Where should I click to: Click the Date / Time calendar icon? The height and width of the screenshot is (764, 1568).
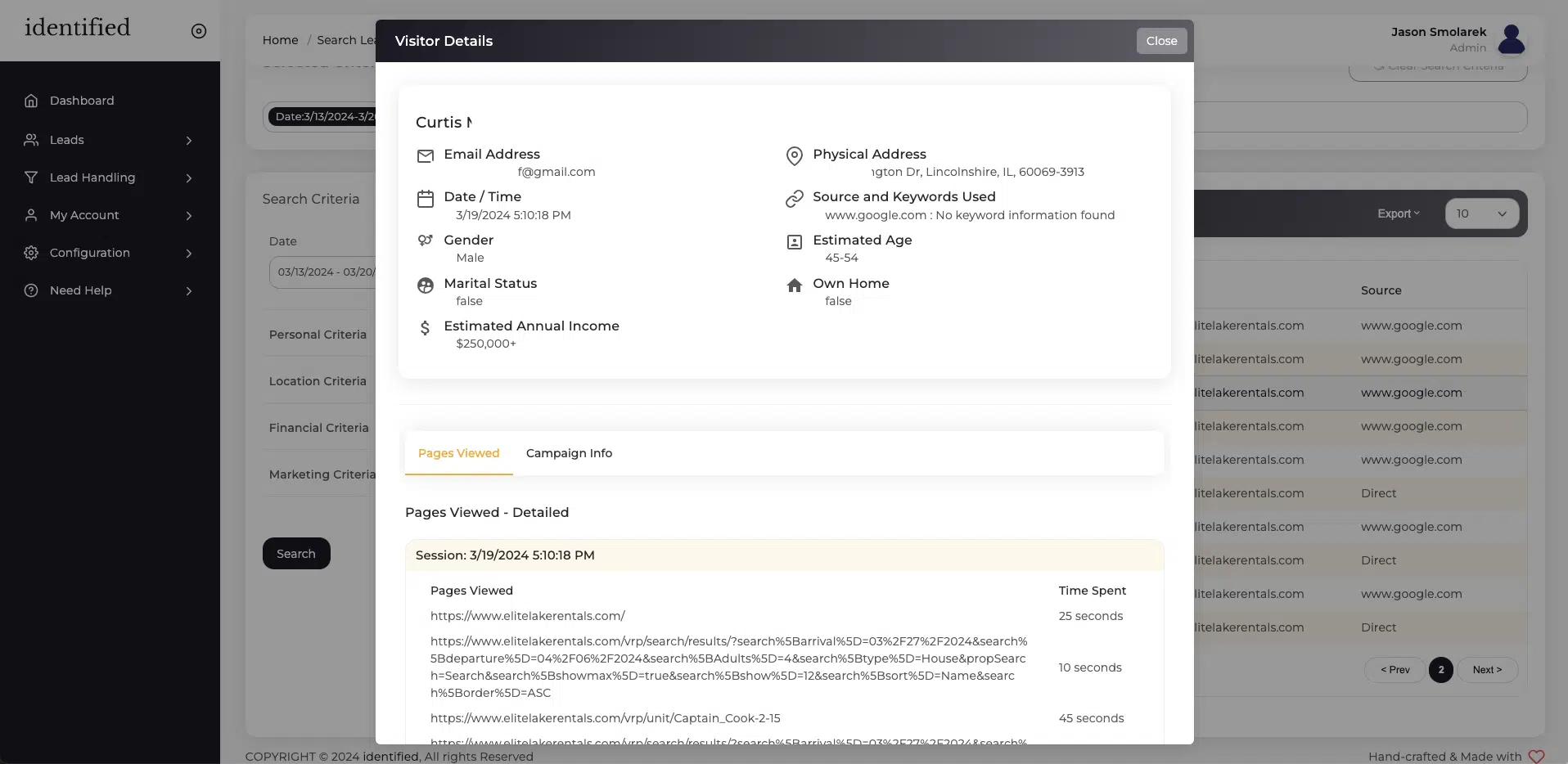coord(426,199)
